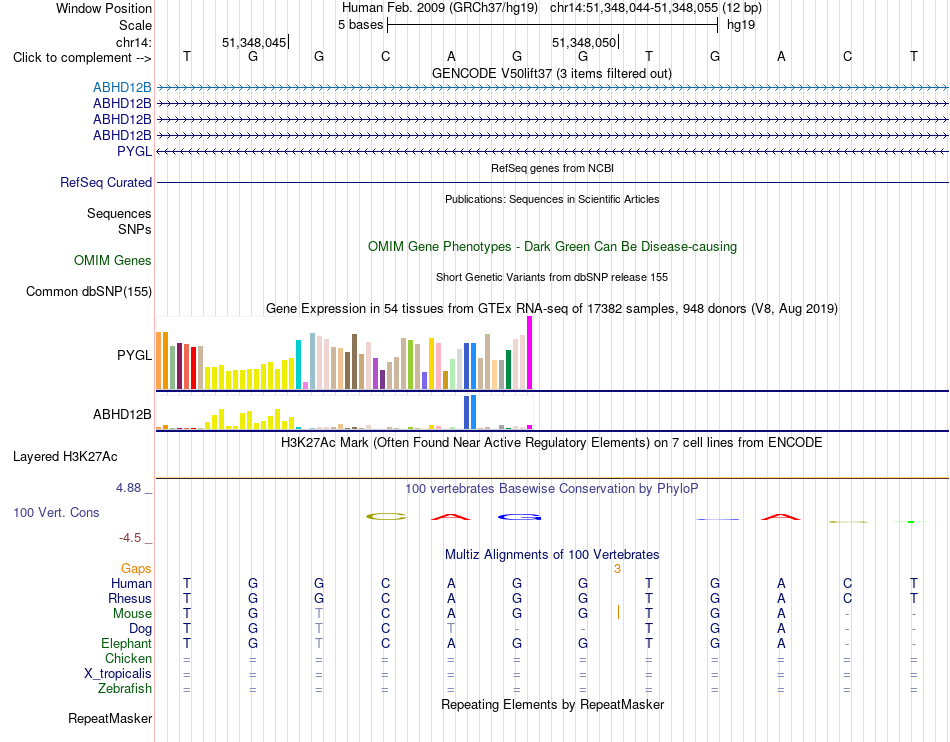This screenshot has height=742, width=950.
Task: Click the 'Click to complement -->' label
Action: 82,58
